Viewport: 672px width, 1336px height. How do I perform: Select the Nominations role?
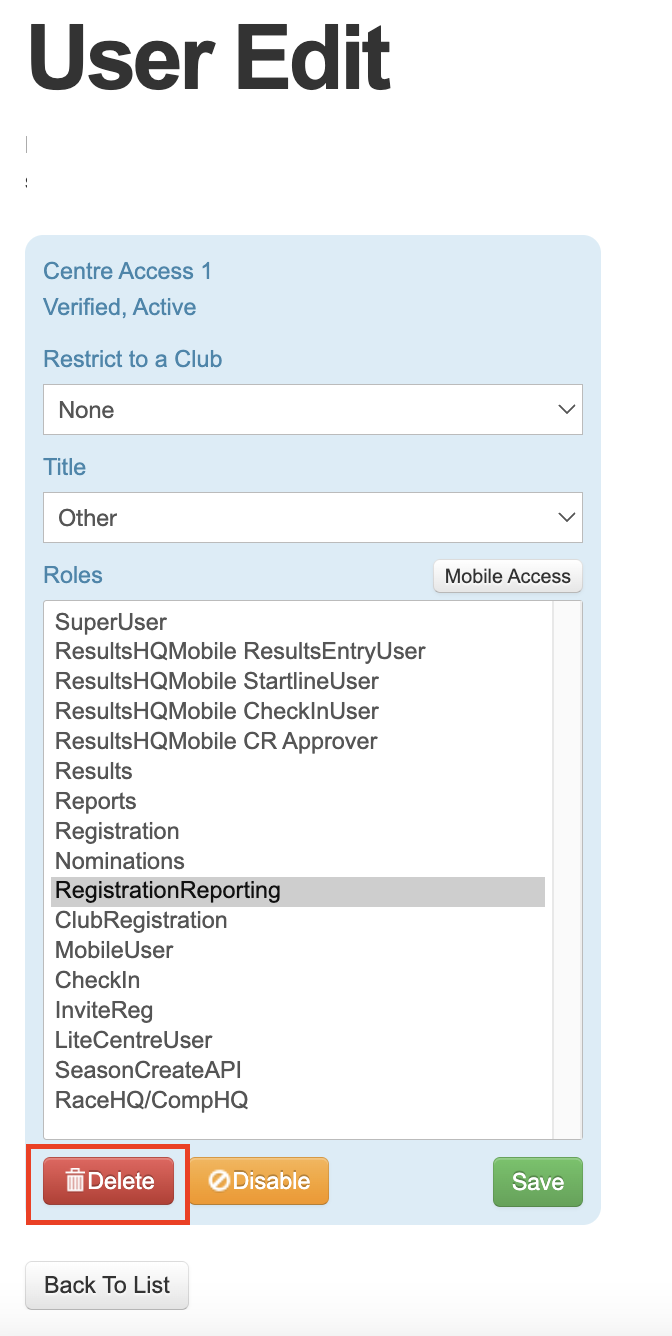[298, 862]
